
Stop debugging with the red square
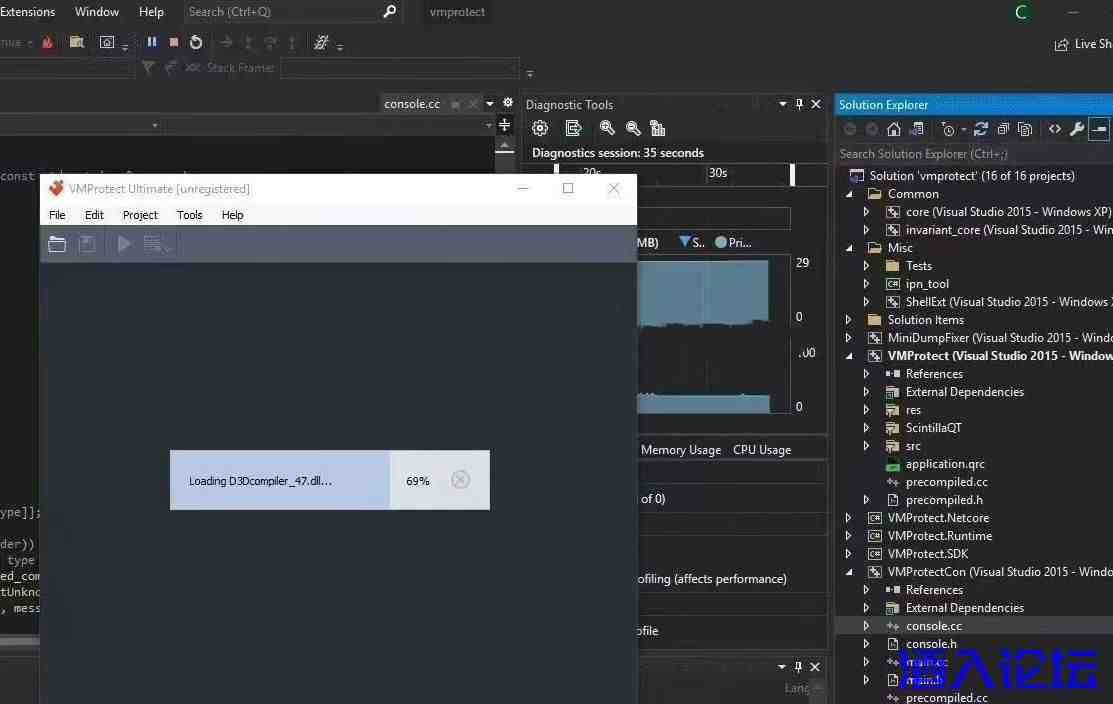click(x=174, y=42)
